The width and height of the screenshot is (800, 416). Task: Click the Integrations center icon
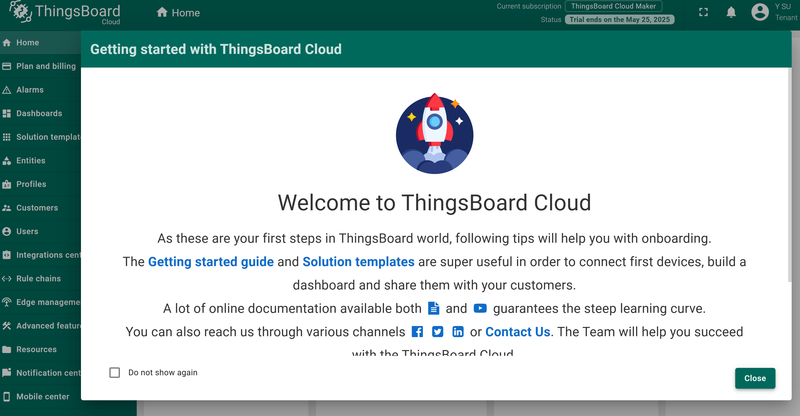tap(7, 255)
